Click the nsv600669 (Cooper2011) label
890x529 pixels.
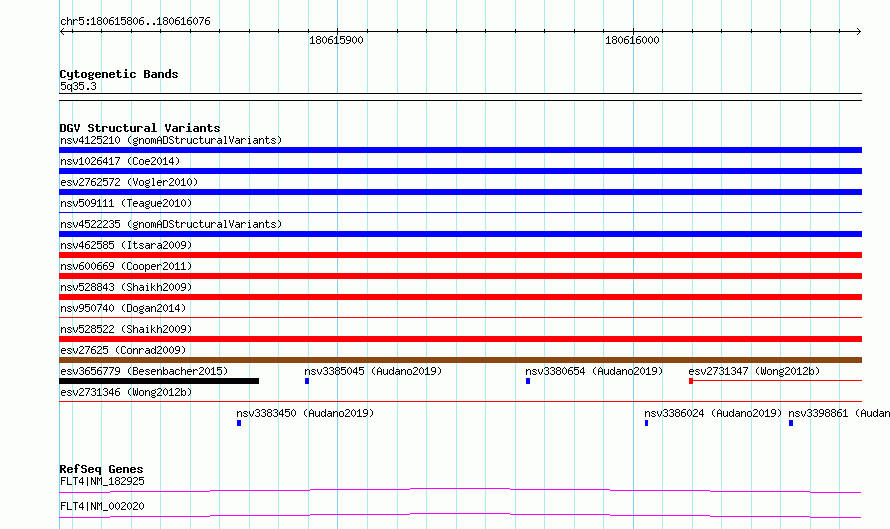coord(126,266)
